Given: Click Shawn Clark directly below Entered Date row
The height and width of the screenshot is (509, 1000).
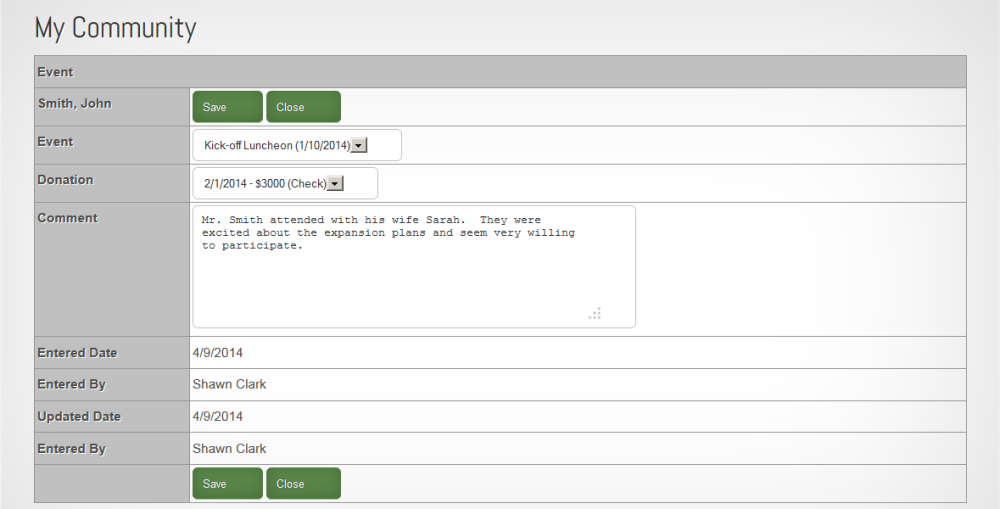Looking at the screenshot, I should point(229,385).
